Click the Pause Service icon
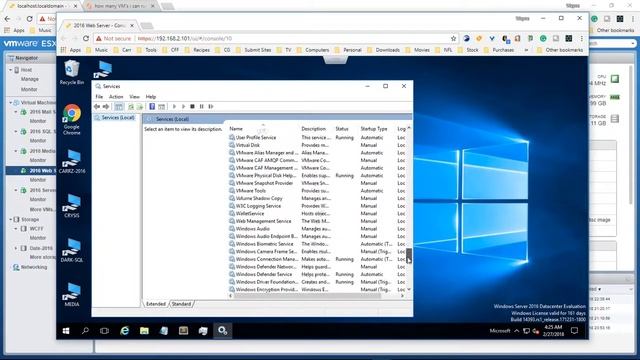The width and height of the screenshot is (640, 360). click(202, 107)
